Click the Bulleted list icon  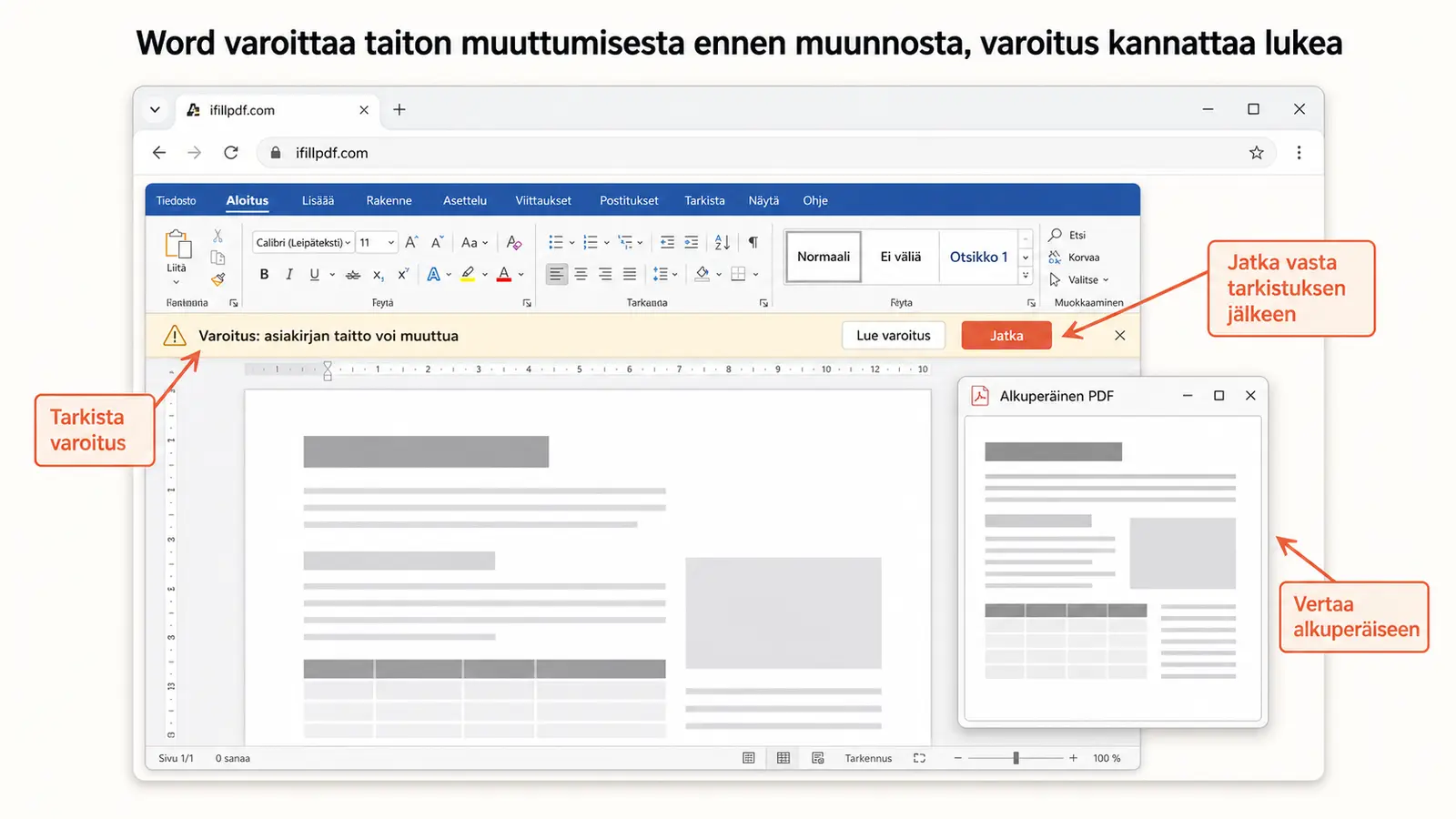tap(555, 242)
